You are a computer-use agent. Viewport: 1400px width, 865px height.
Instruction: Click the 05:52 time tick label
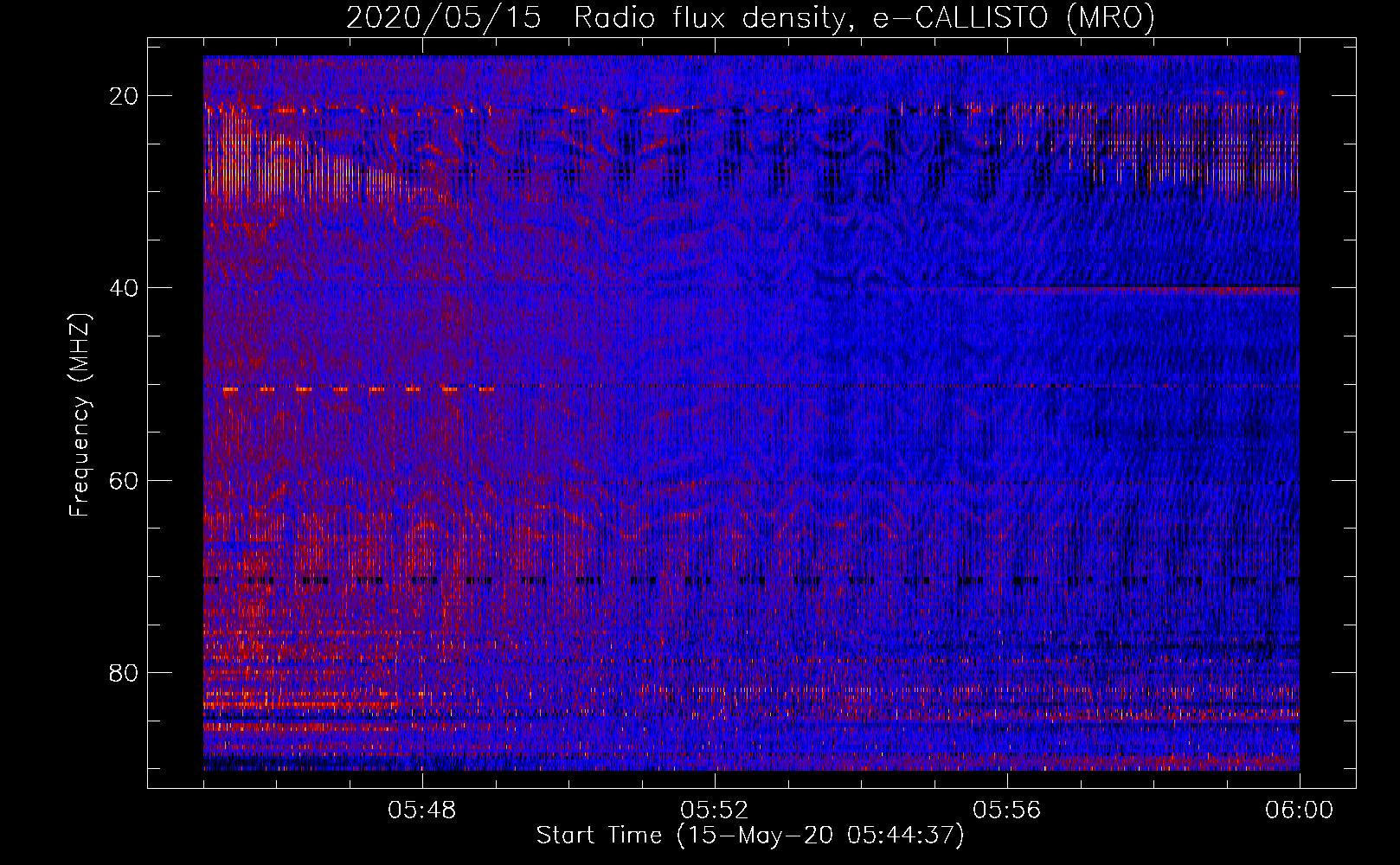tap(715, 811)
